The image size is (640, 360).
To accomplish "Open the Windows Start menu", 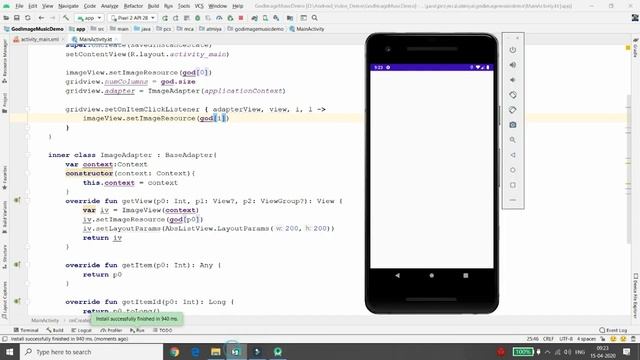I will click(9, 352).
